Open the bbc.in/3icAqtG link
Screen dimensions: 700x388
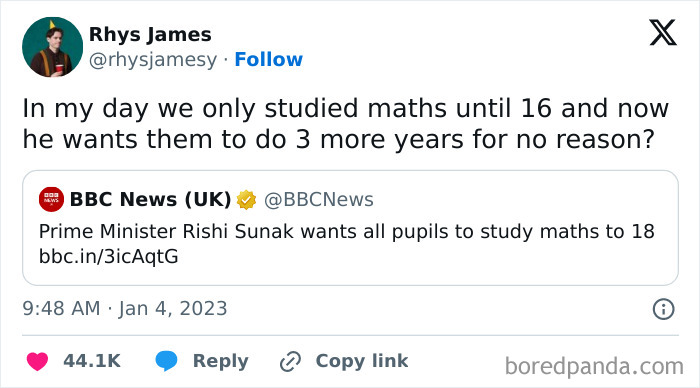tap(108, 257)
